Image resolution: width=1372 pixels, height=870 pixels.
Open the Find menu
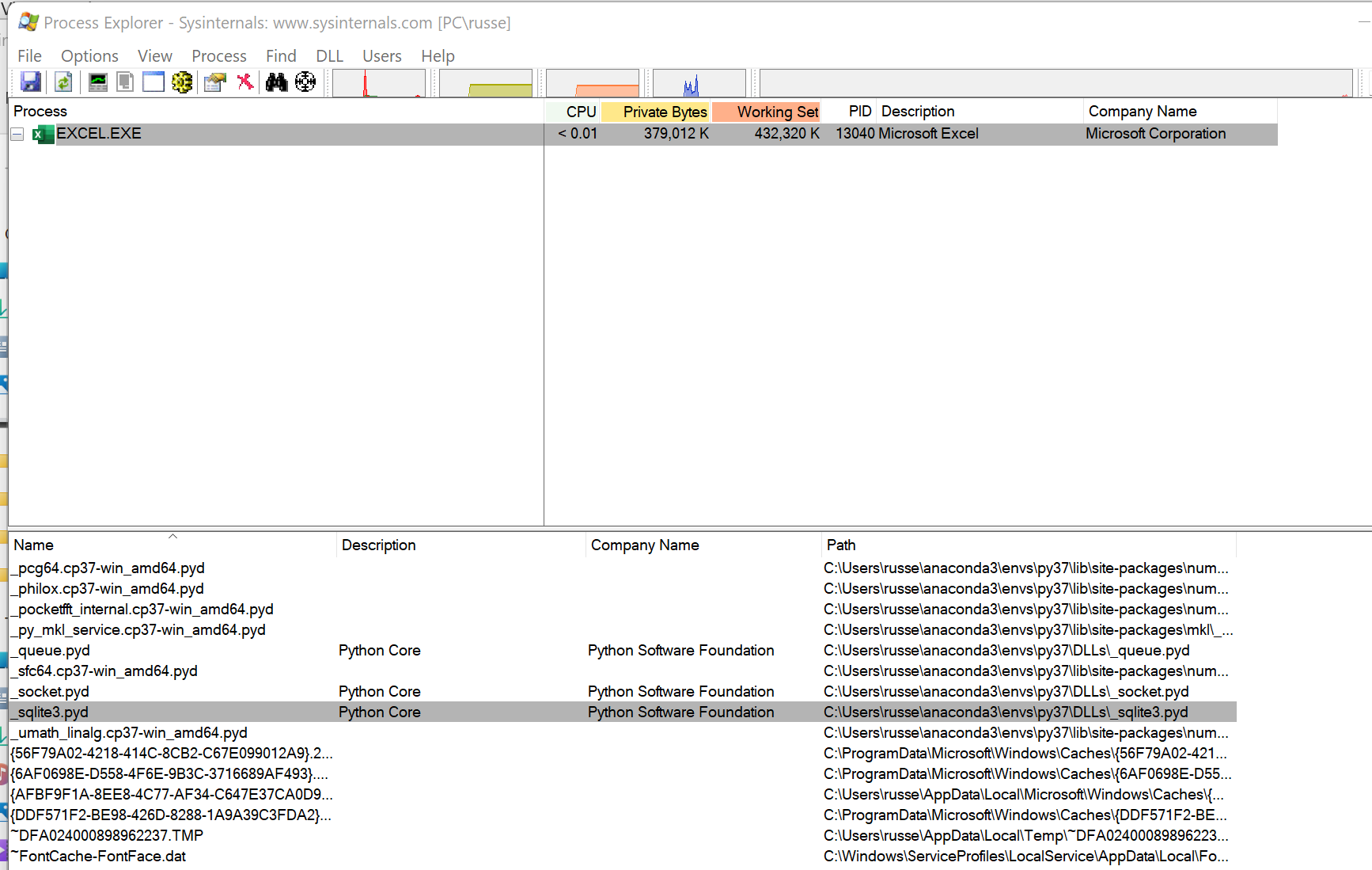(x=281, y=56)
